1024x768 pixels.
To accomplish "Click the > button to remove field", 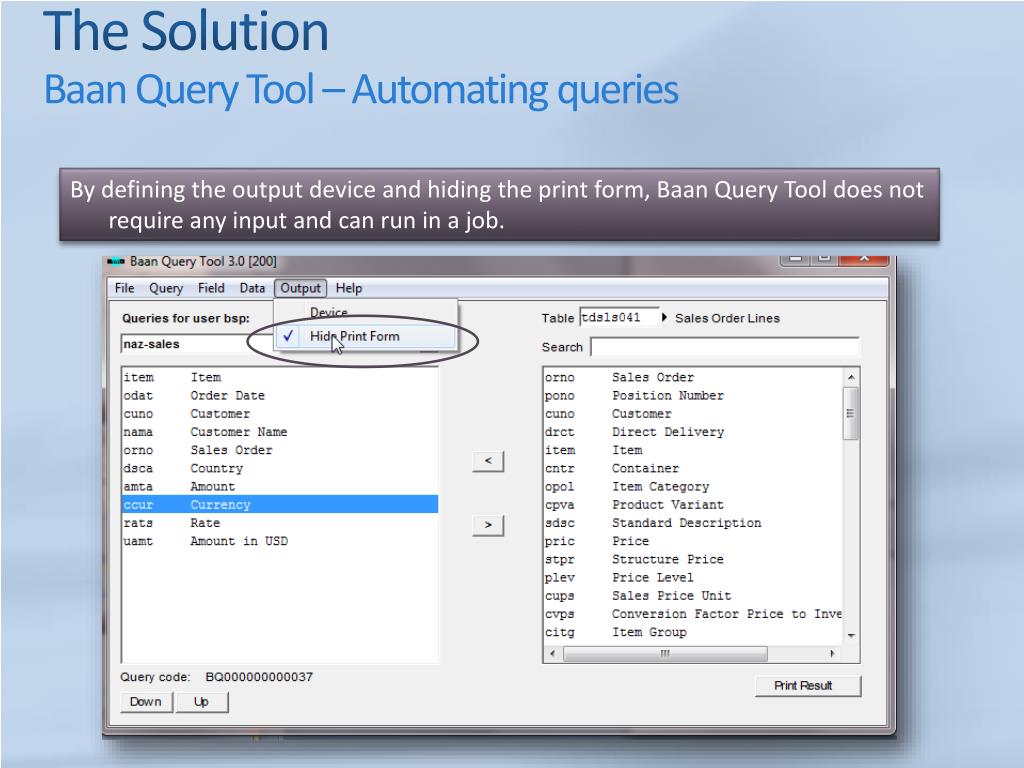I will [488, 525].
